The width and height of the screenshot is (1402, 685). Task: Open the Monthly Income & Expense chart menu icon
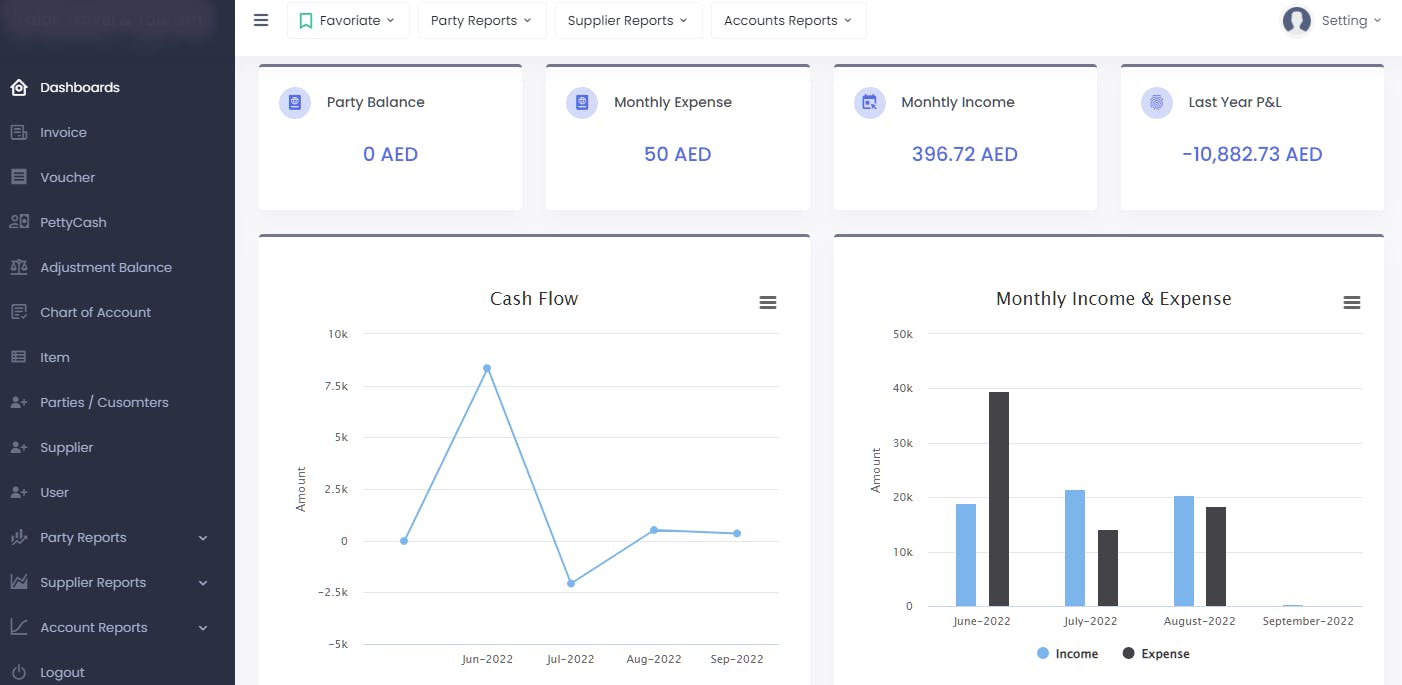(x=1352, y=302)
